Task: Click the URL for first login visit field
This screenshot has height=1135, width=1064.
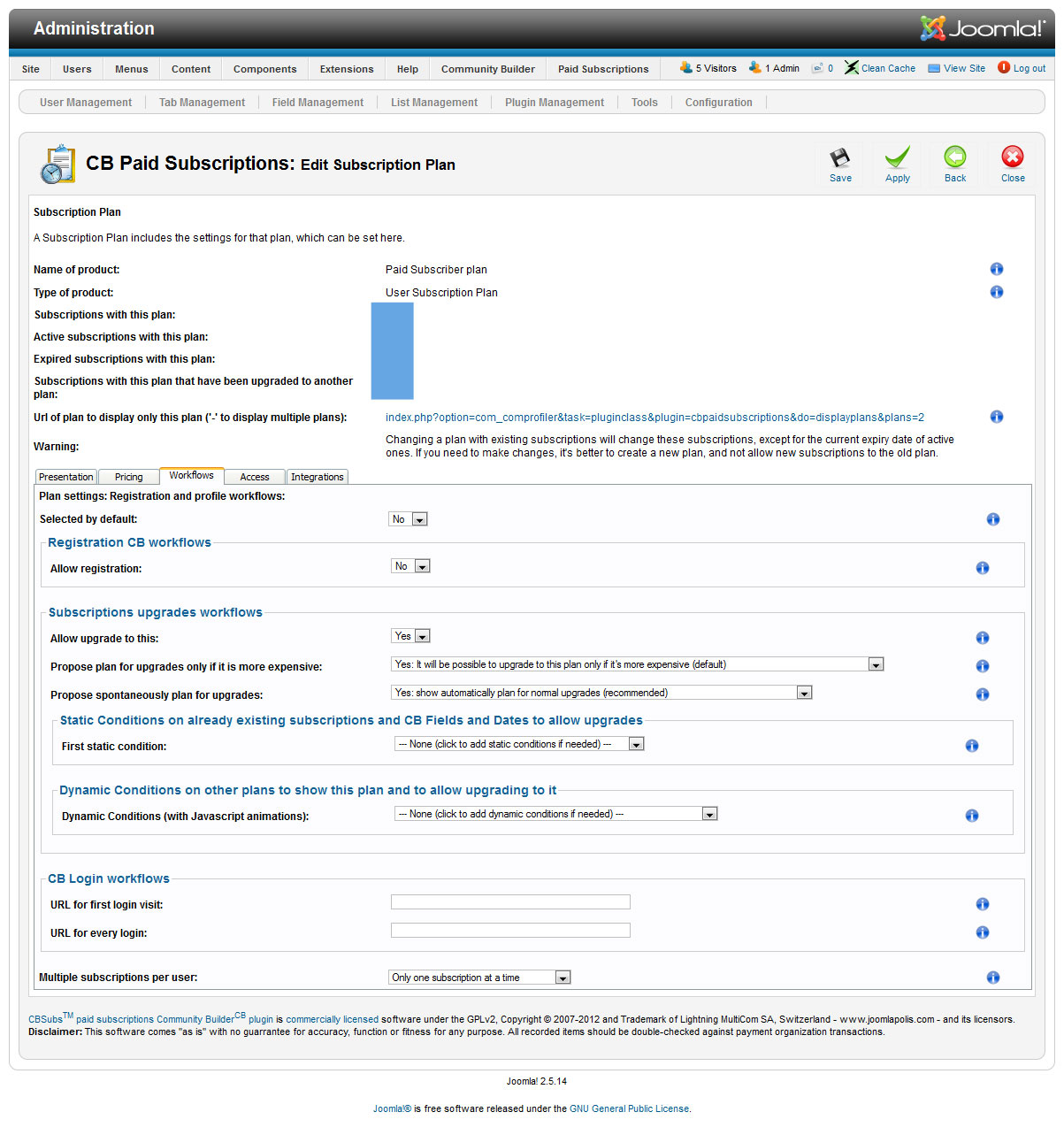Action: tap(510, 902)
